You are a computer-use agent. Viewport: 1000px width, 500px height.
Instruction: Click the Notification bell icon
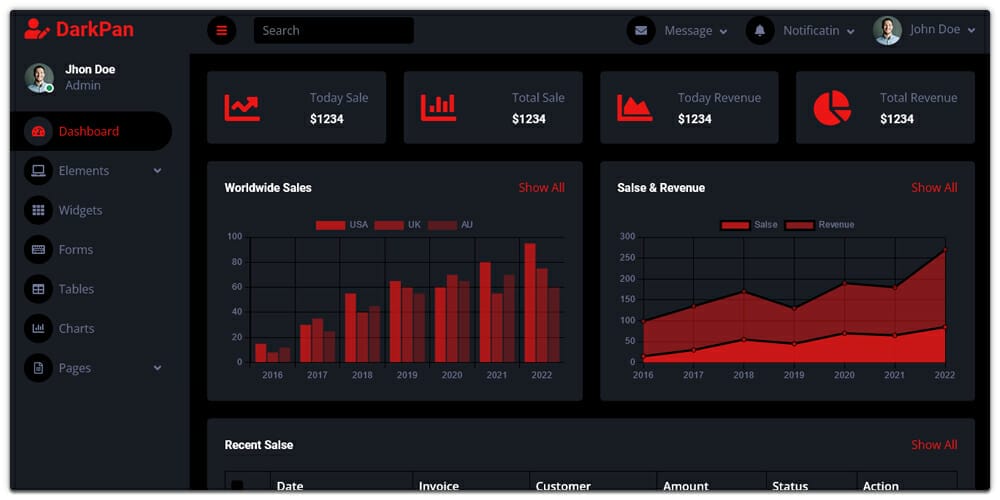coord(760,30)
